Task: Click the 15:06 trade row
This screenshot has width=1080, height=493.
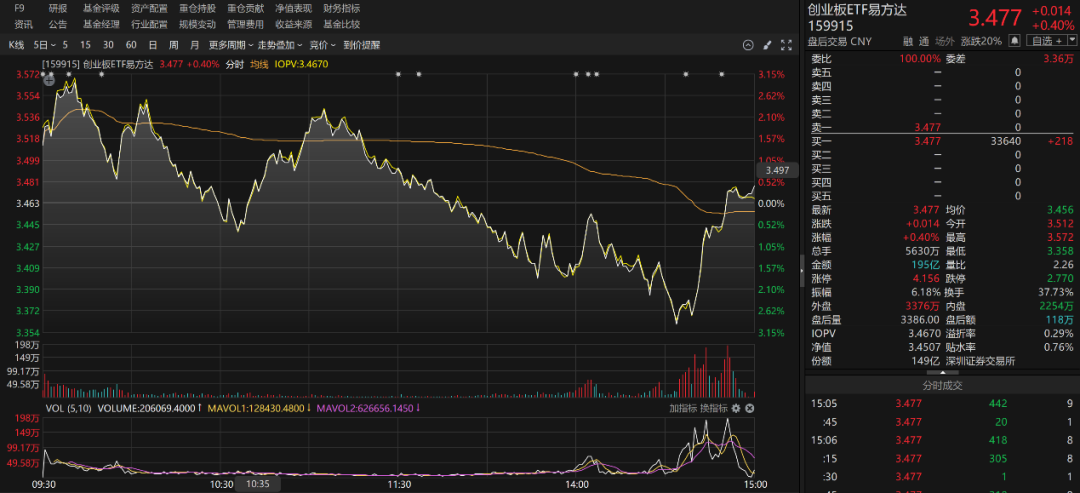Action: tap(942, 440)
